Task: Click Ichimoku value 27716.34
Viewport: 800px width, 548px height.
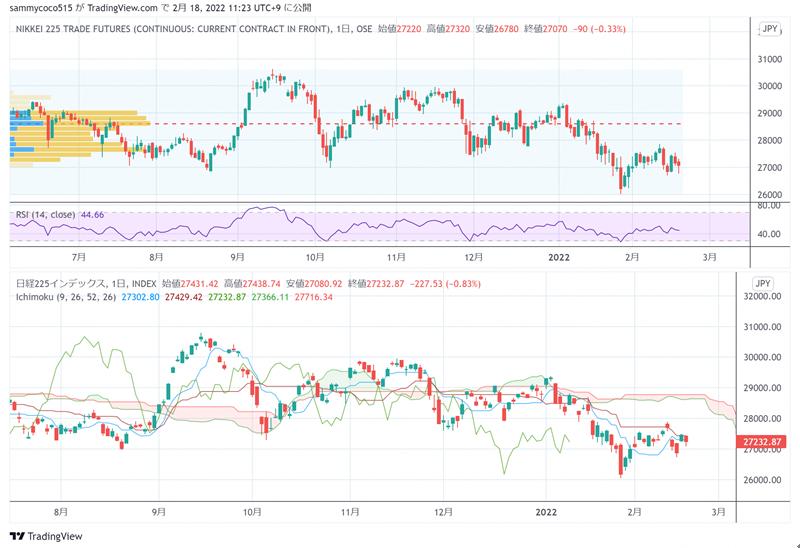Action: 314,297
